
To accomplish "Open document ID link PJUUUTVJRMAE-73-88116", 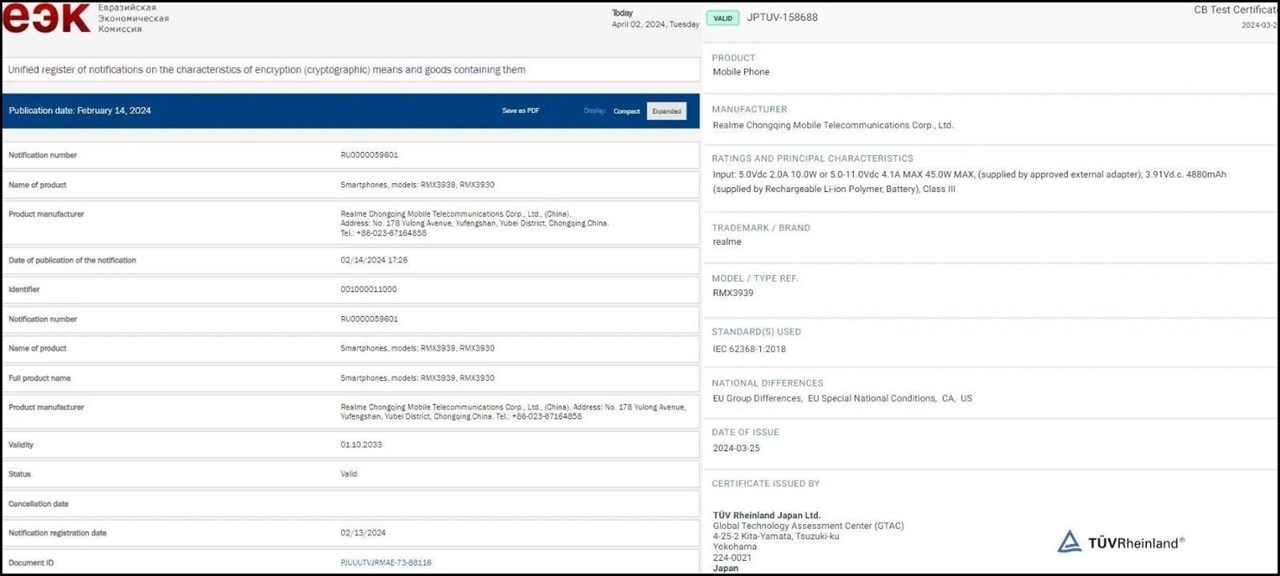I will tap(386, 563).
